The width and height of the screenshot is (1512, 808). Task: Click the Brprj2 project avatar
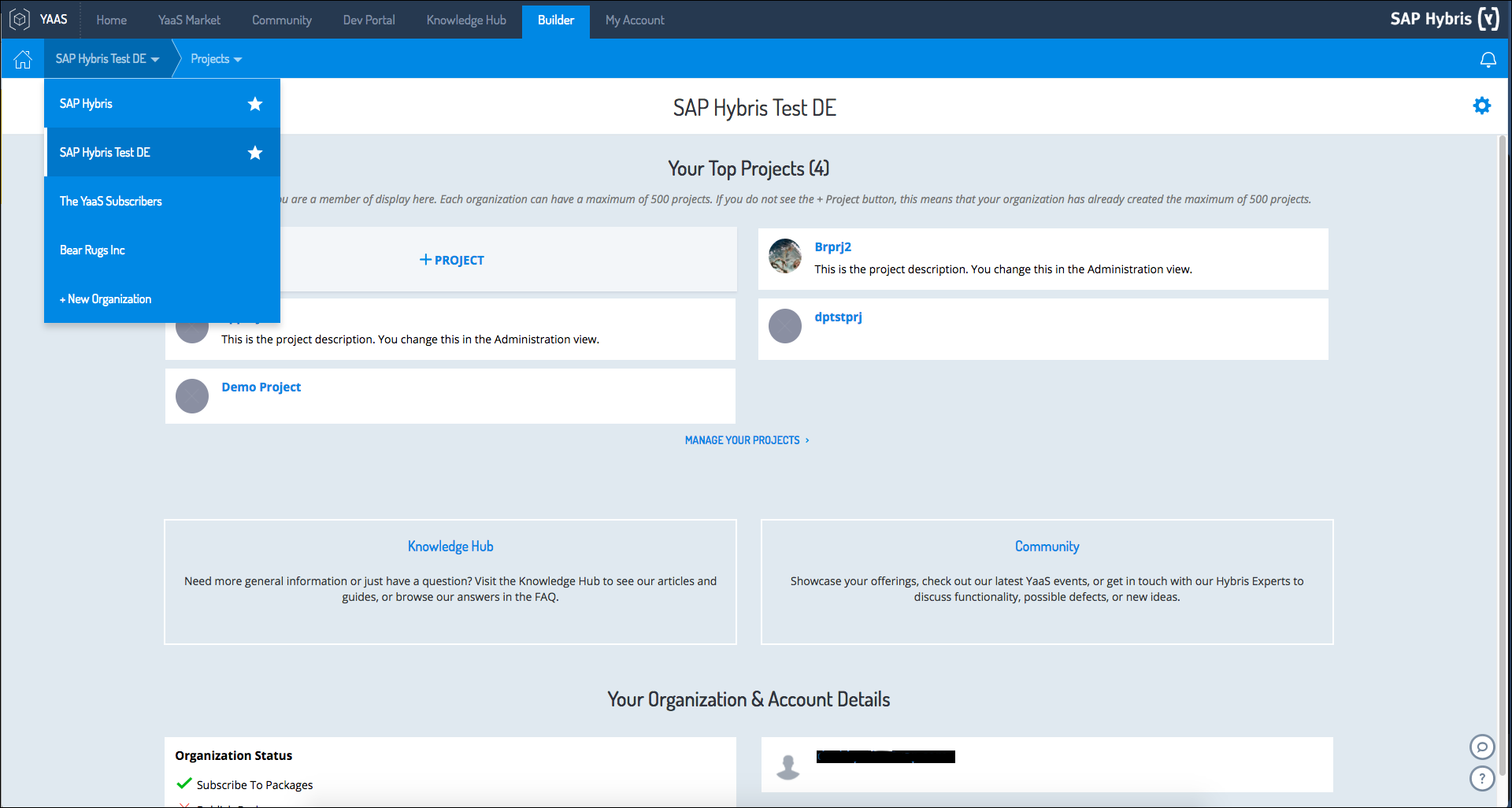[x=785, y=256]
